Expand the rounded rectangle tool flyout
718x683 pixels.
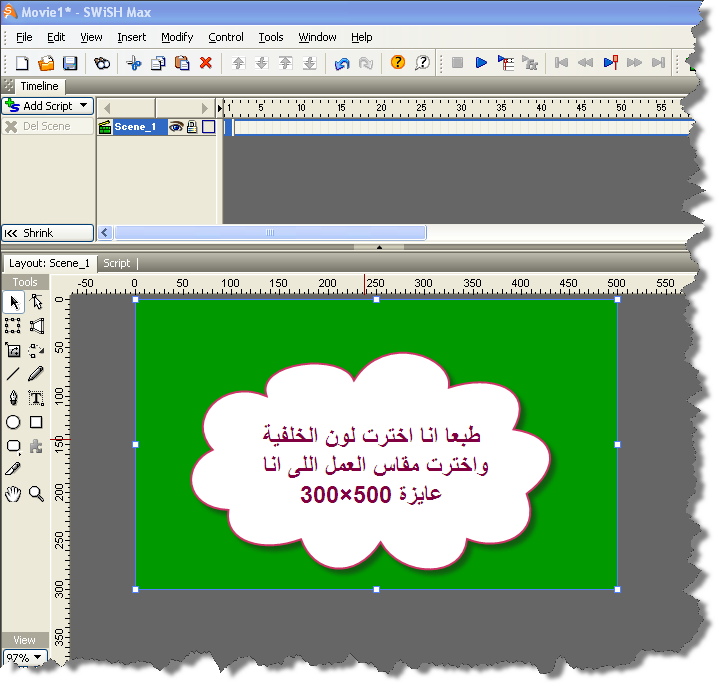click(14, 446)
